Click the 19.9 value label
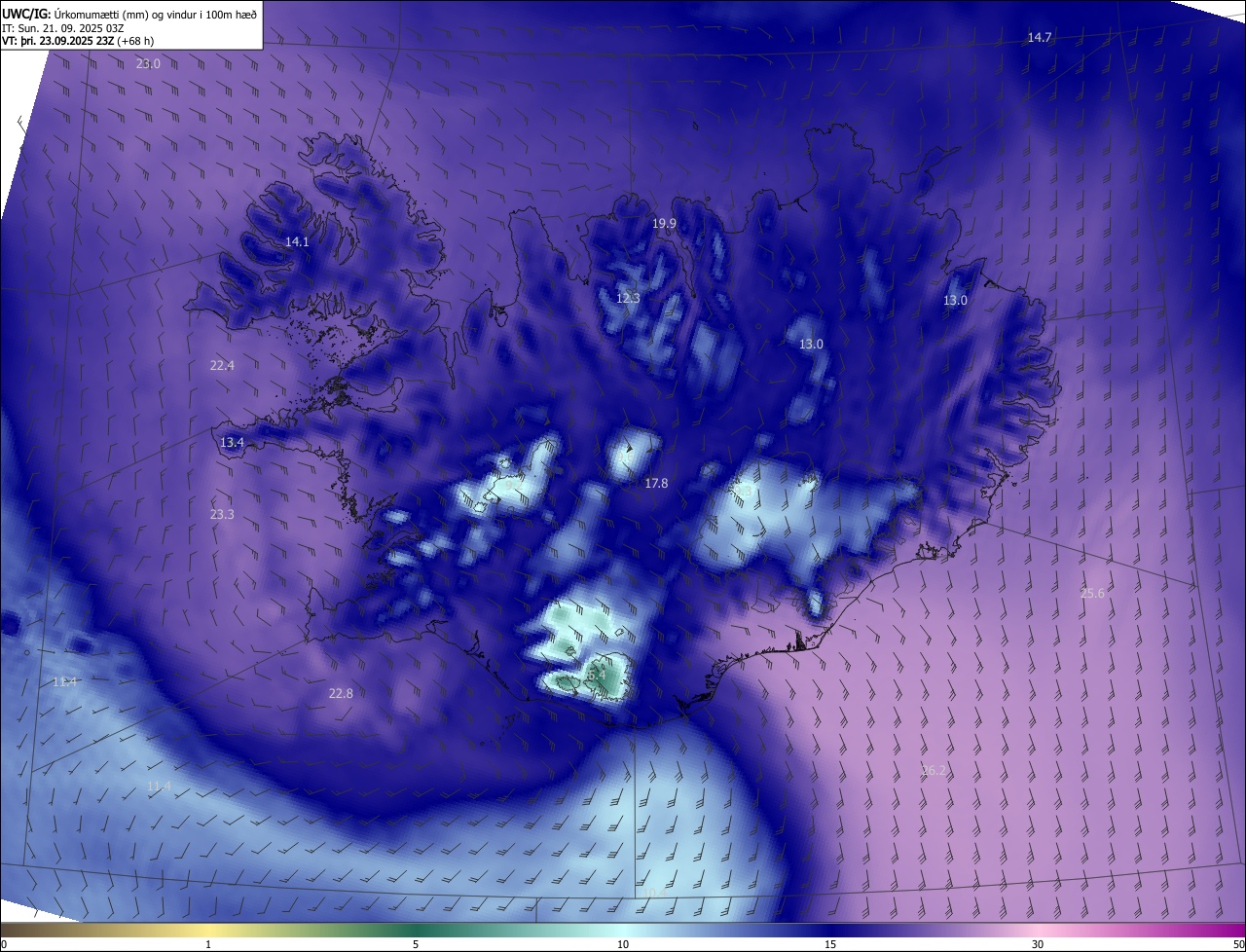Viewport: 1246px width, 952px height. pyautogui.click(x=664, y=224)
